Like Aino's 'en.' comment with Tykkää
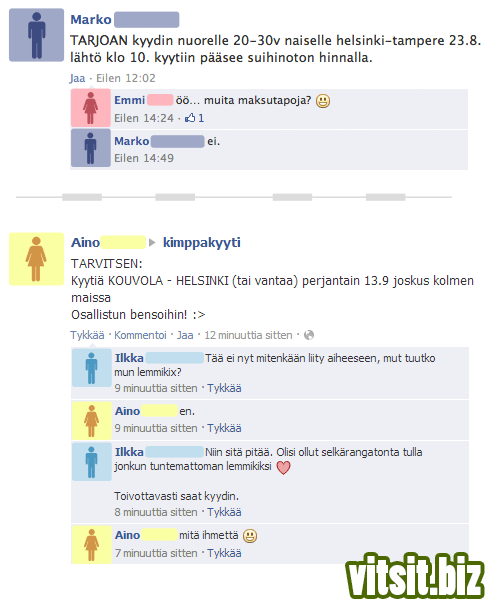The image size is (485, 601). pyautogui.click(x=224, y=428)
